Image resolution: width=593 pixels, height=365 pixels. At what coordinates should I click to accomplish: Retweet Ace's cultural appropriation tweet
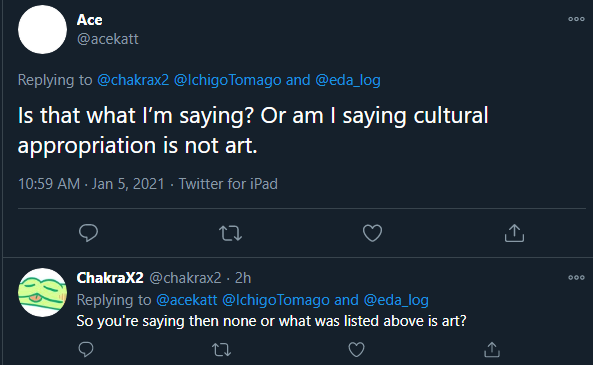(x=230, y=233)
